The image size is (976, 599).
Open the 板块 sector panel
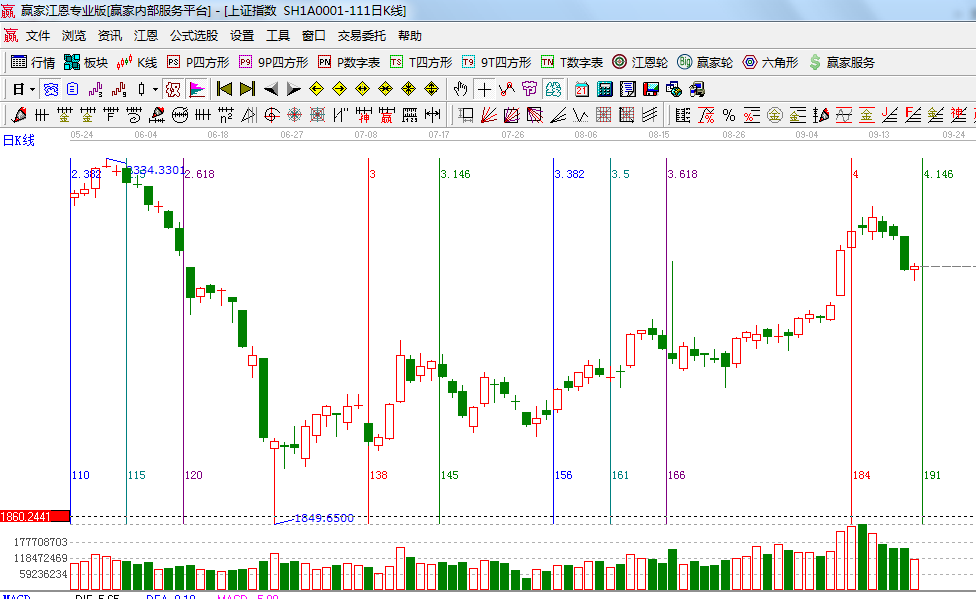[86, 62]
